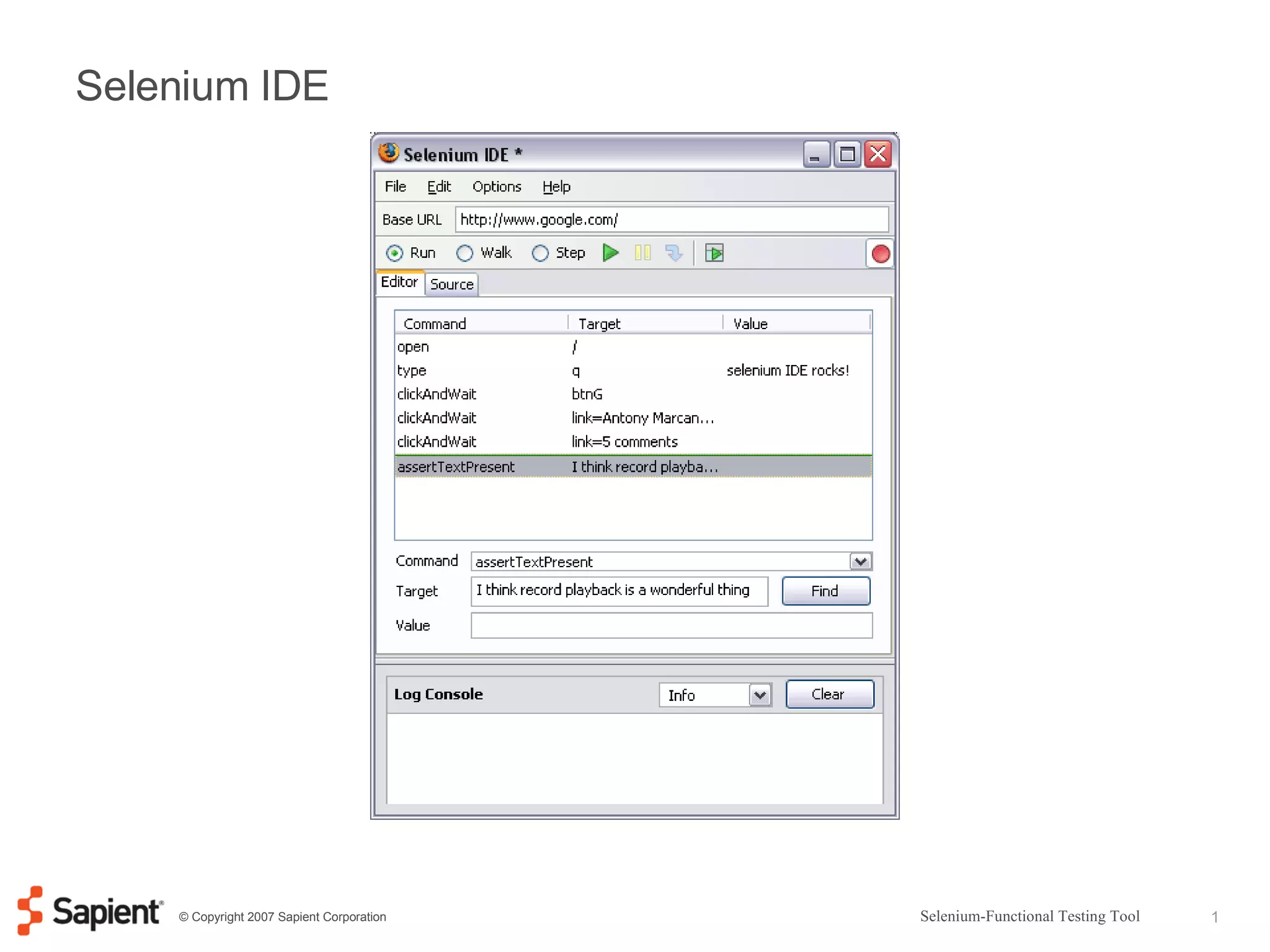Click the Firefox icon in title bar
This screenshot has height=952, width=1270.
pos(389,152)
